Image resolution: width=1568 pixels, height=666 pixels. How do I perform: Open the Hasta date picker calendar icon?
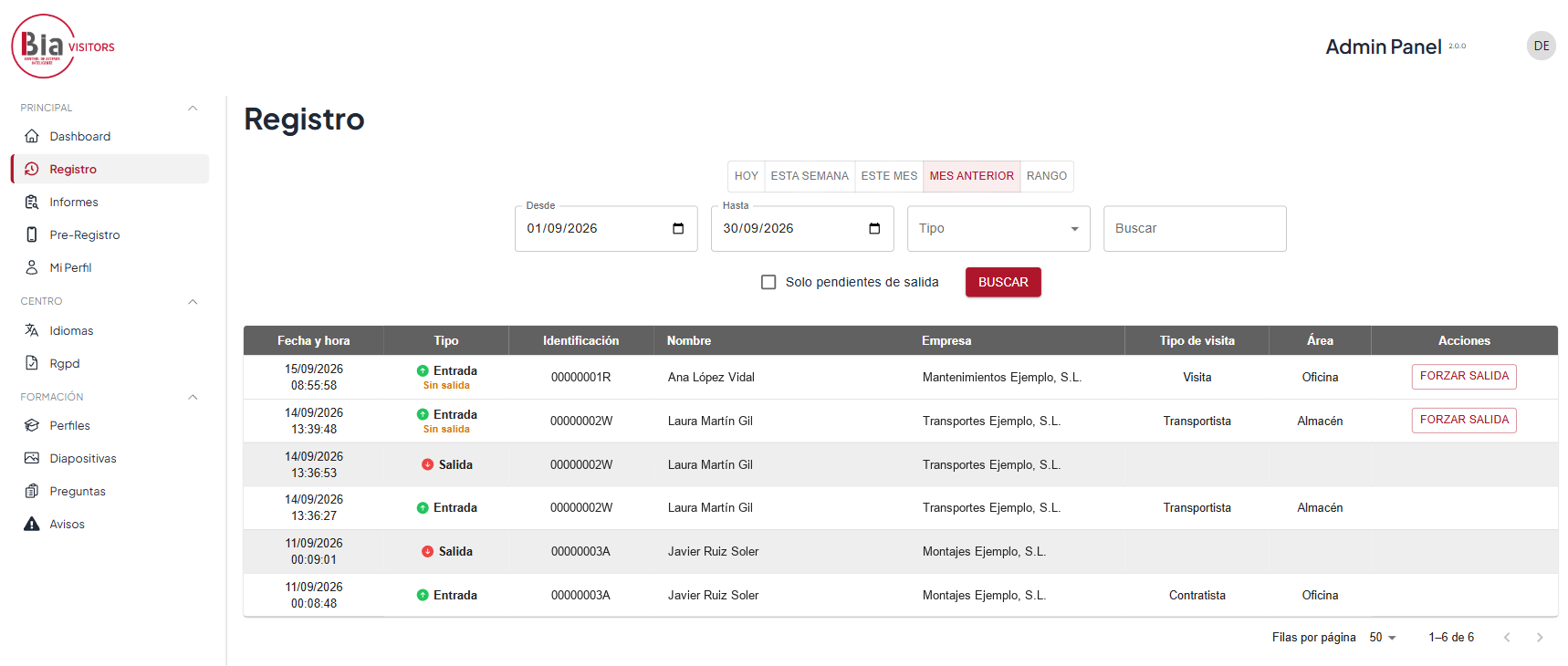(874, 228)
